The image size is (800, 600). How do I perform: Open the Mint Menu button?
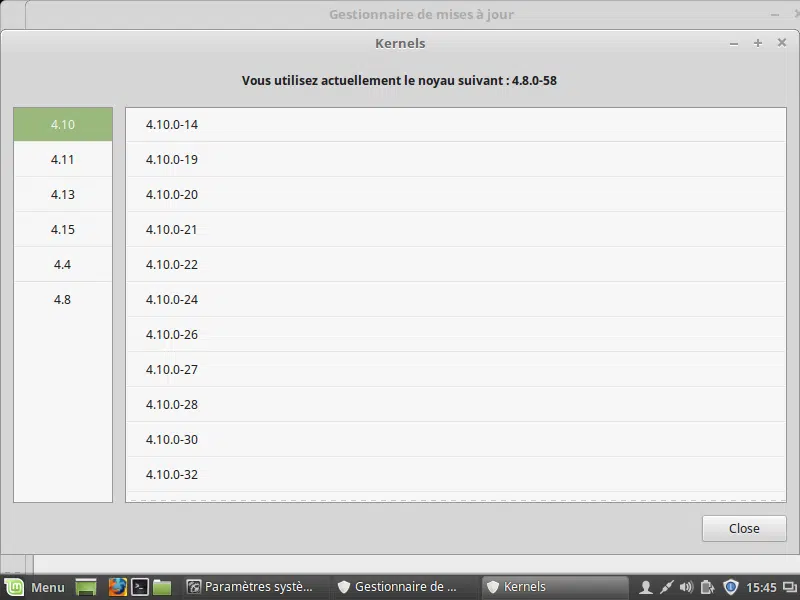[x=35, y=587]
